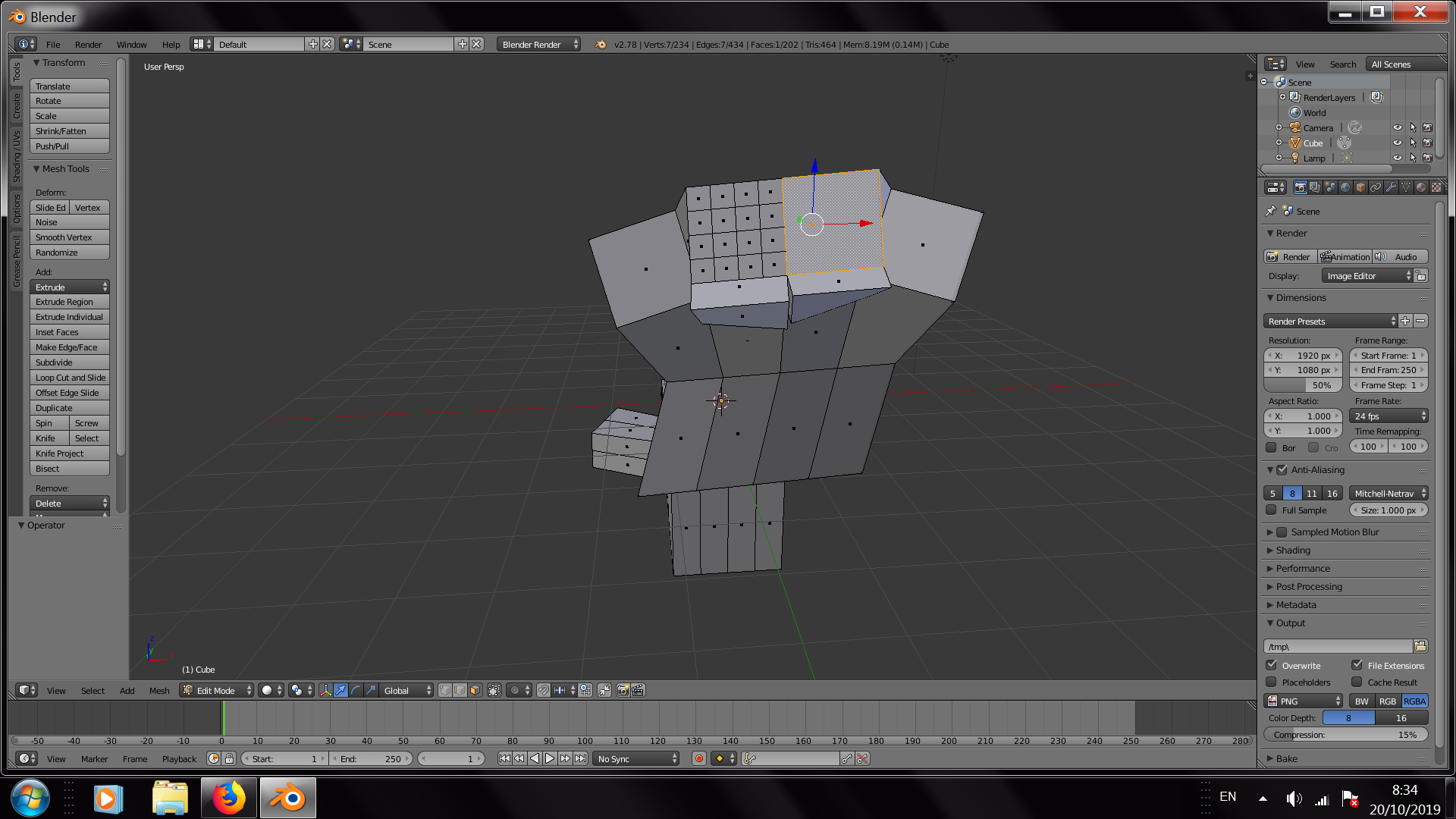Switch to the Shading / UVs tab
This screenshot has height=819, width=1456.
17,156
